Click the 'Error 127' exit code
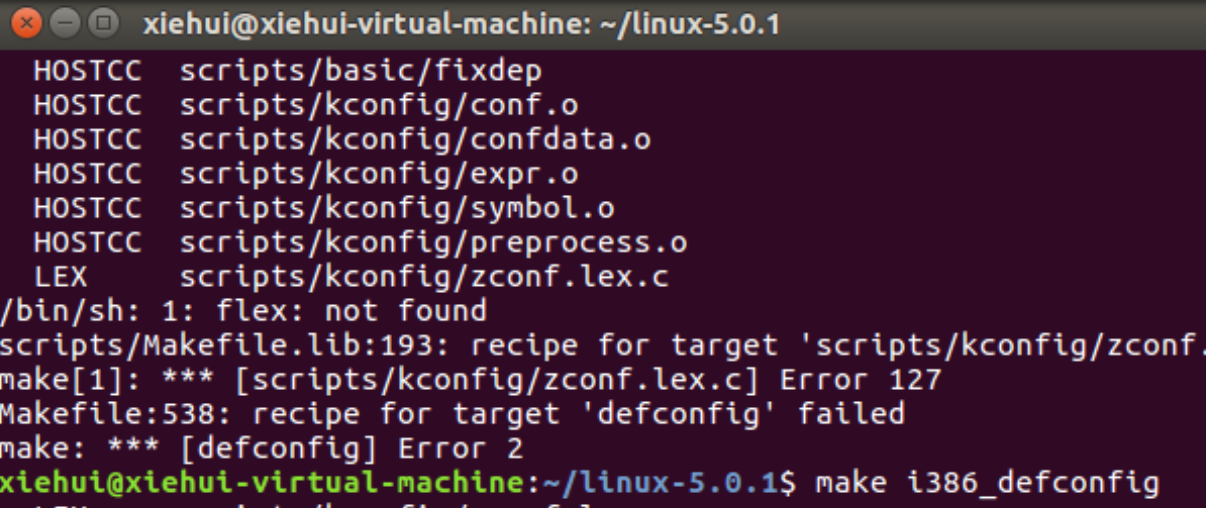 point(860,380)
